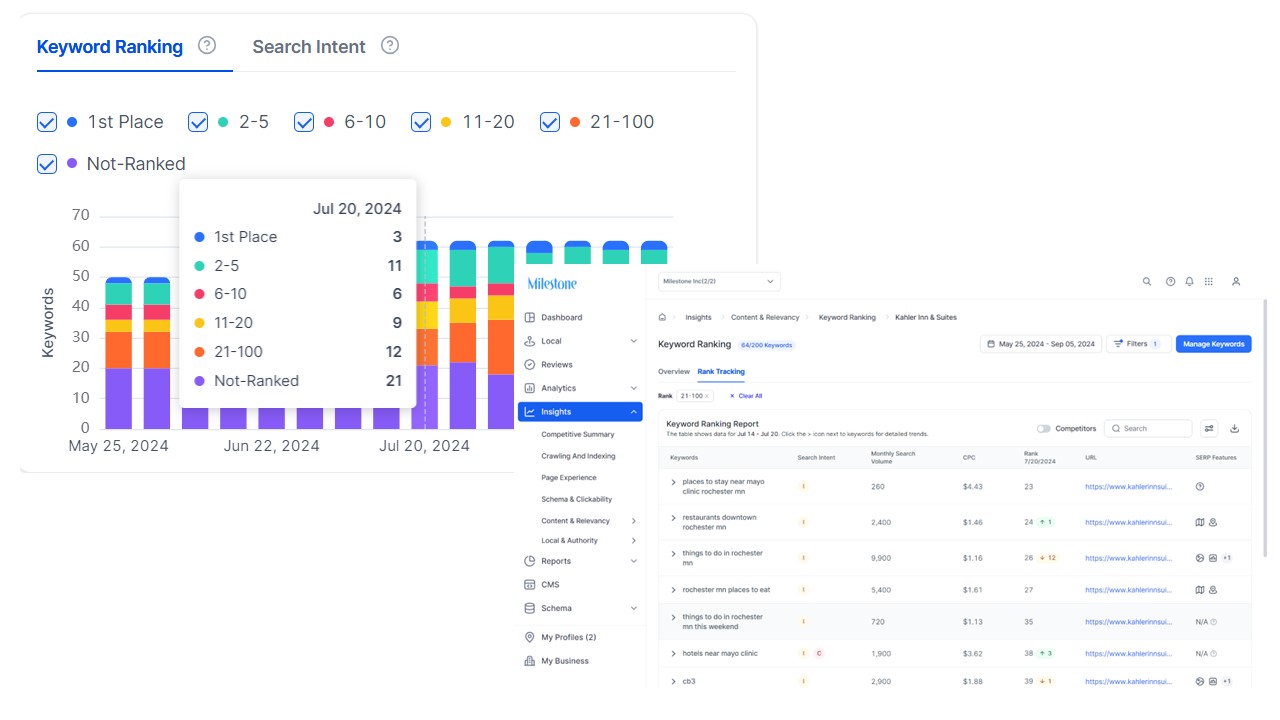
Task: Go to home via breadcrumb house icon
Action: [662, 317]
